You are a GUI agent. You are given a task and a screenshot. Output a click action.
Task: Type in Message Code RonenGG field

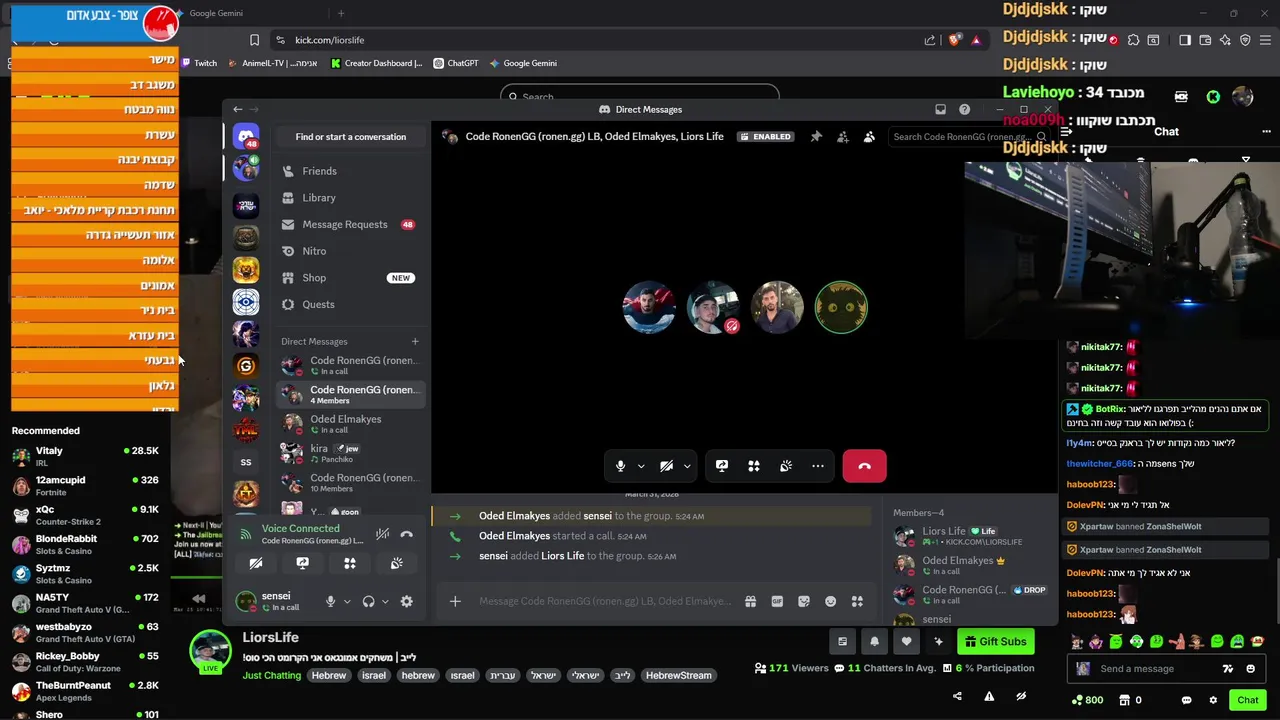tap(604, 601)
